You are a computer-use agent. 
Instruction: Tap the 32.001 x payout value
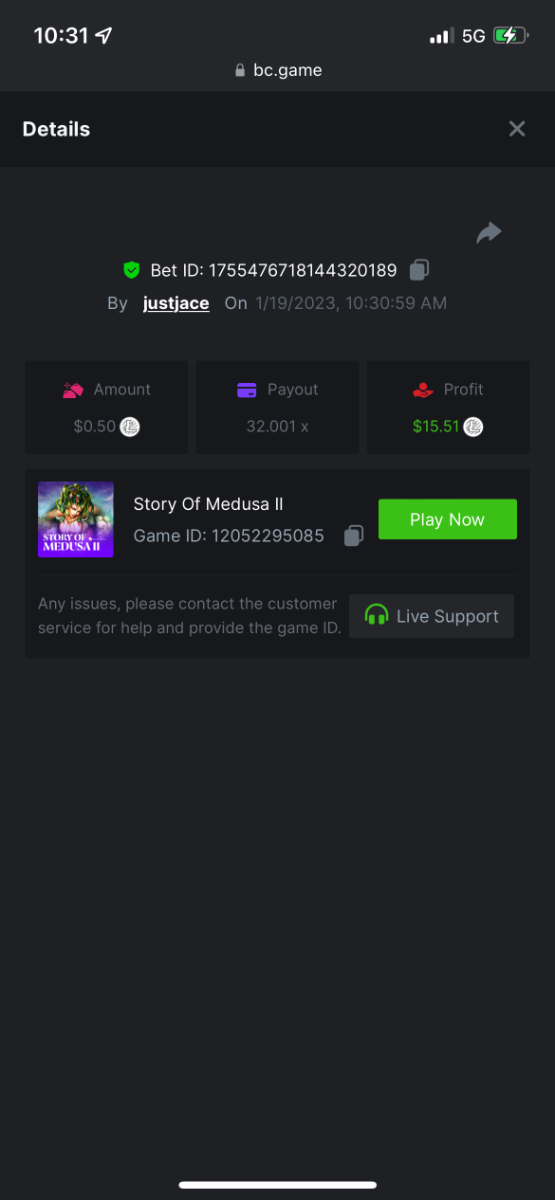pos(277,426)
